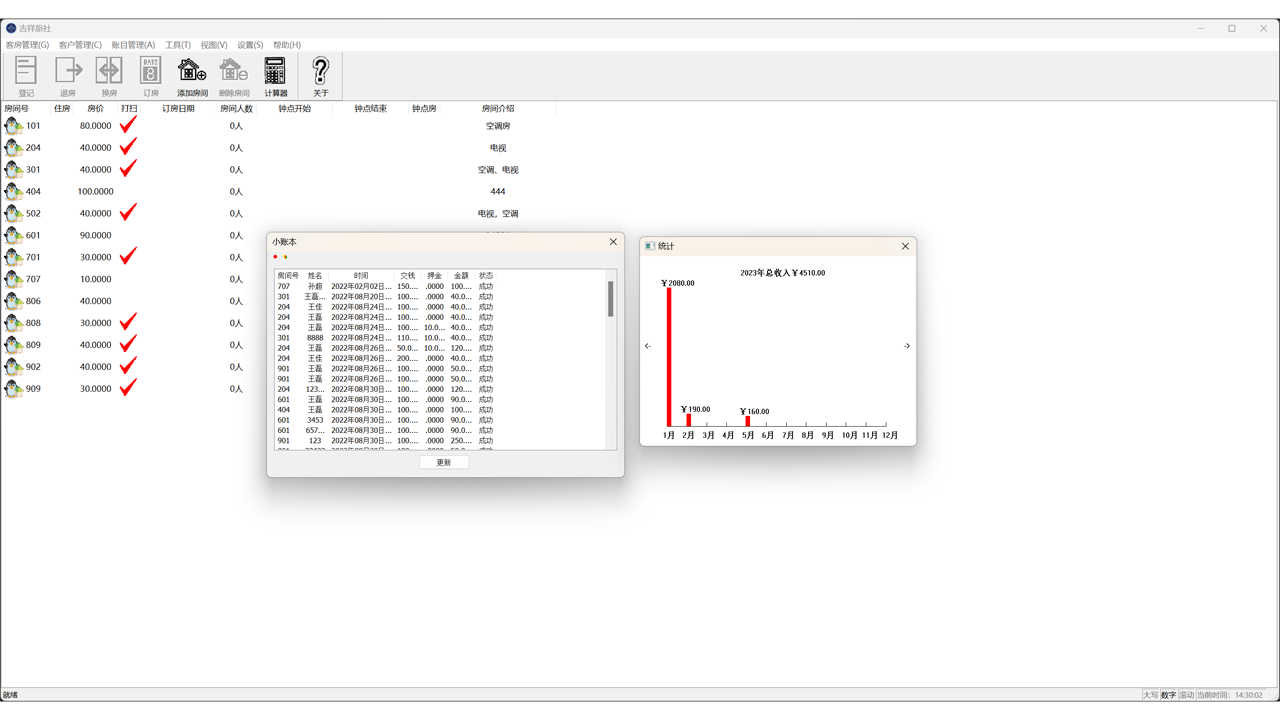Close the 统计 statistics window
Image resolution: width=1280 pixels, height=720 pixels.
coord(905,246)
